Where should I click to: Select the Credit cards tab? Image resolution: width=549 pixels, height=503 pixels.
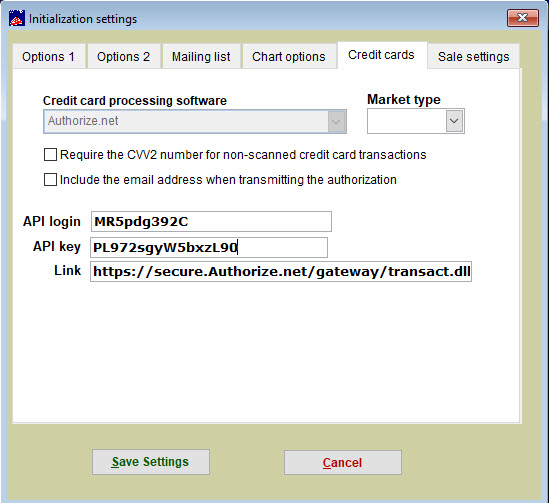pyautogui.click(x=382, y=55)
